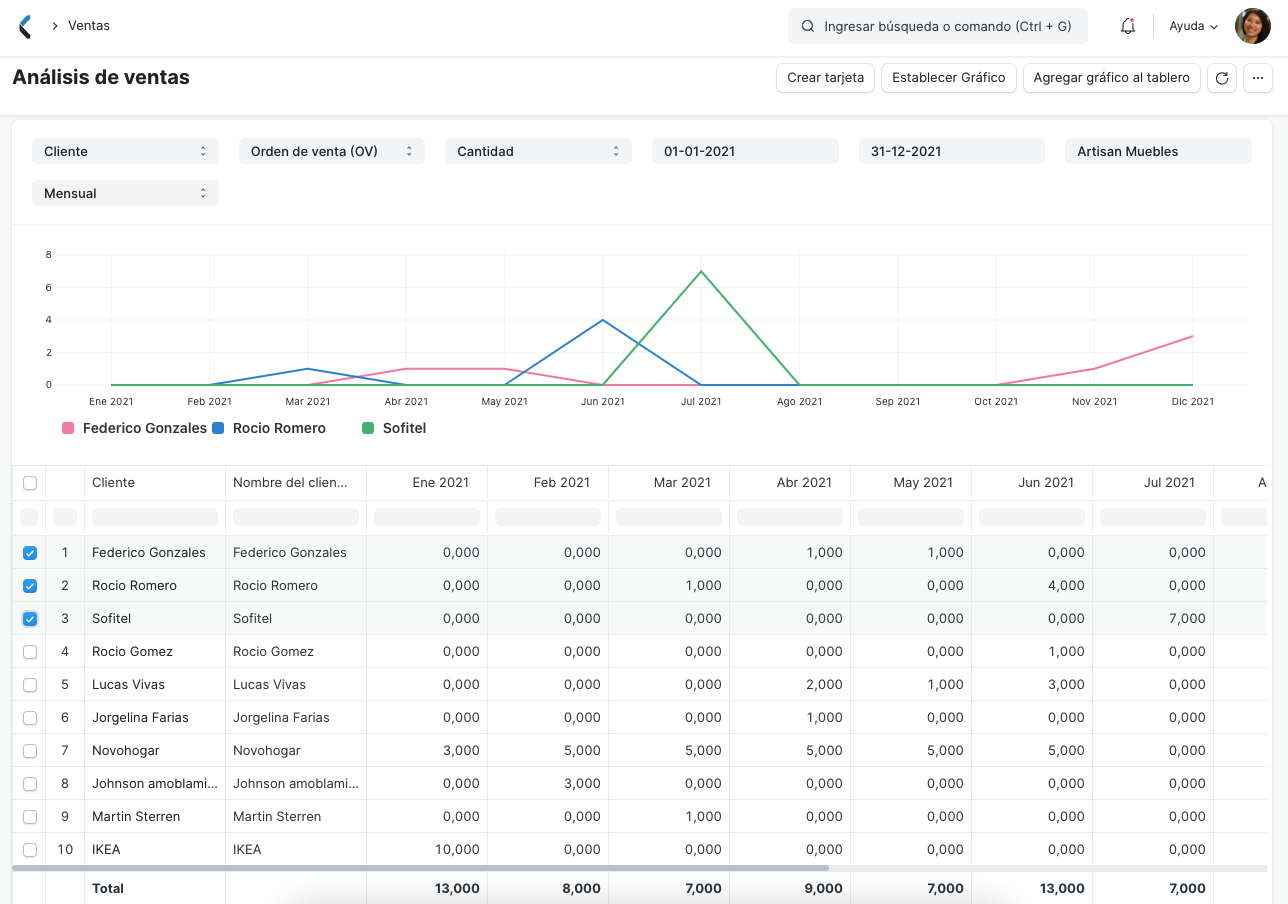
Task: Uncheck the Federico Gonzales row checkbox
Action: click(29, 552)
